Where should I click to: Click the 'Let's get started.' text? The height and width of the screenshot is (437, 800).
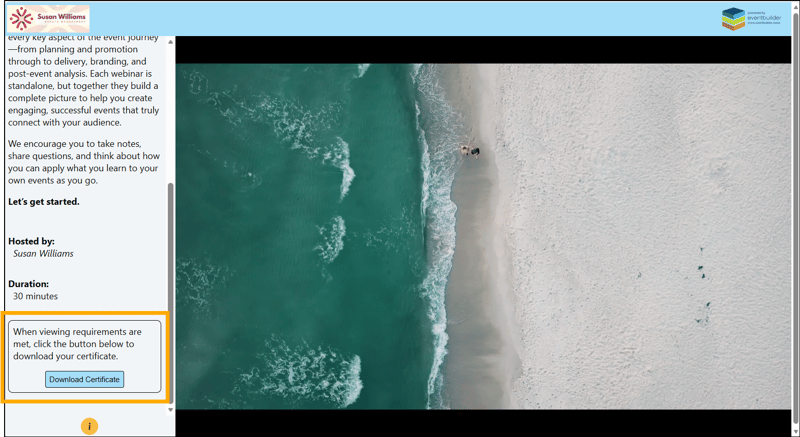coord(44,201)
